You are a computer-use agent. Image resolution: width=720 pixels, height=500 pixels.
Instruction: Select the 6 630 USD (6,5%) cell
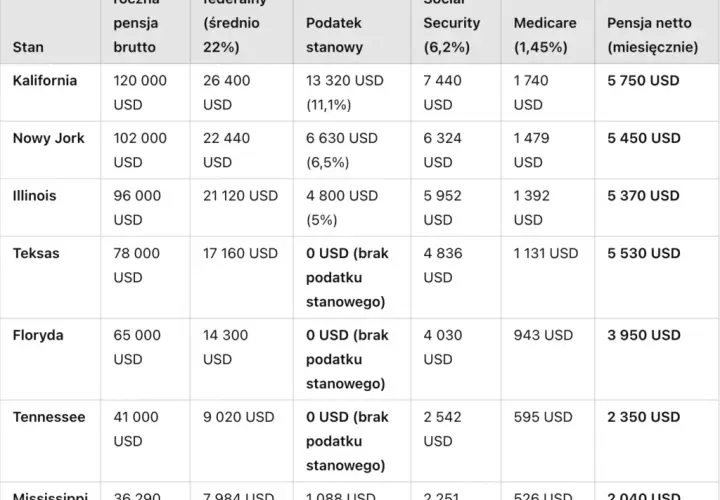pyautogui.click(x=342, y=150)
